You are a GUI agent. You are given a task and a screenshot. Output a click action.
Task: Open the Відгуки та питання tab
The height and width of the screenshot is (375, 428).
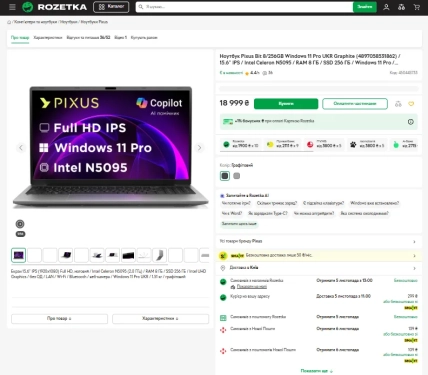point(88,38)
